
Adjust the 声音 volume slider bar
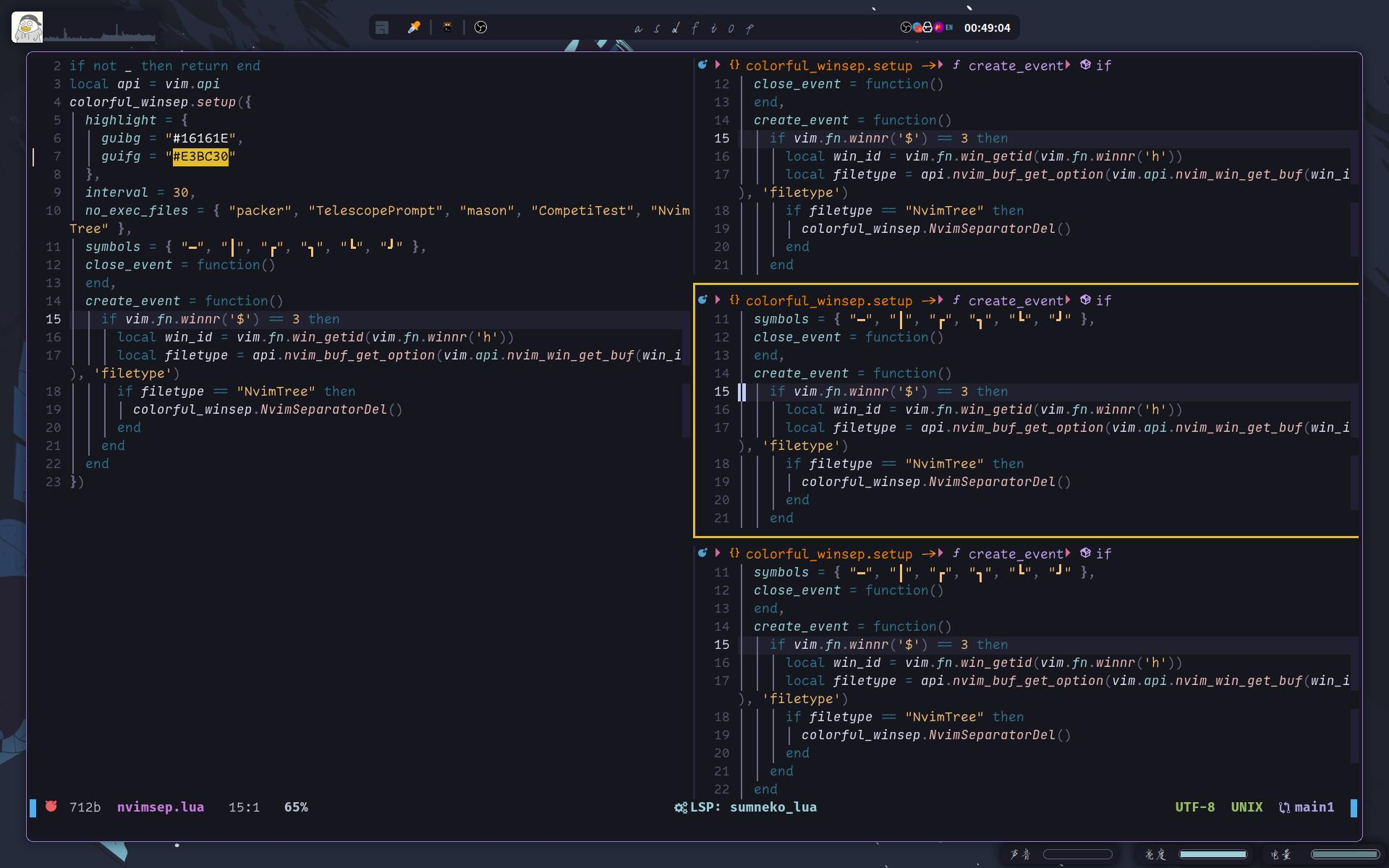point(1077,854)
